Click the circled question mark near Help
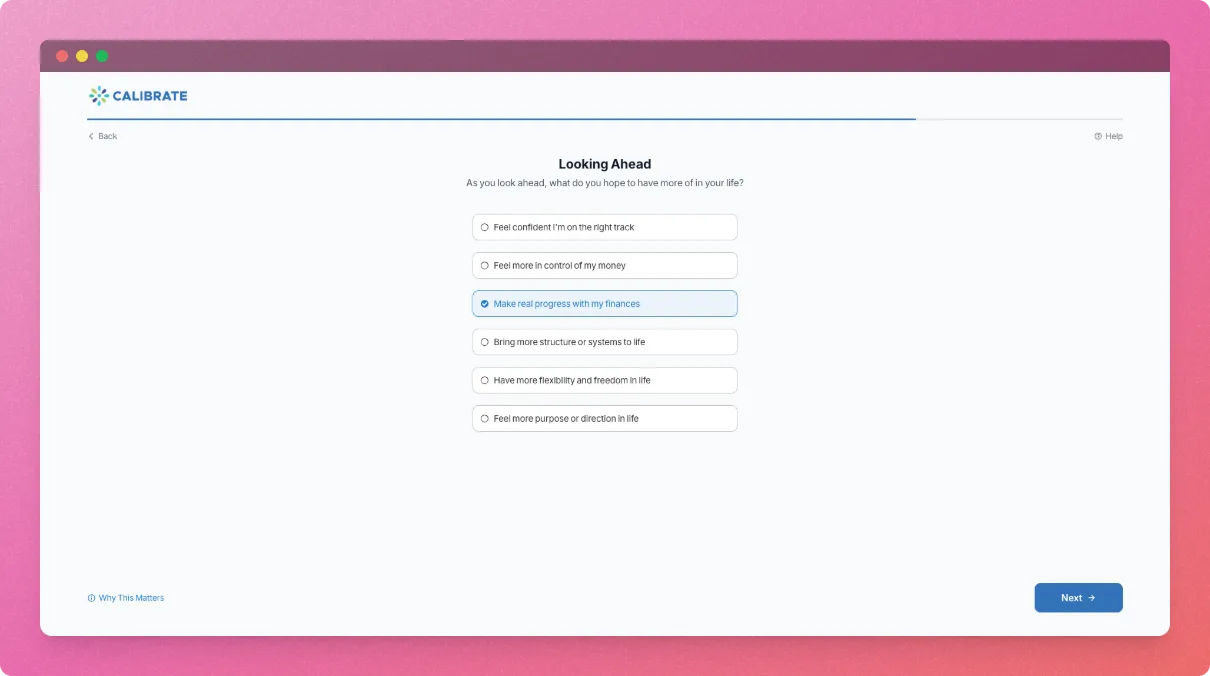 point(1097,136)
